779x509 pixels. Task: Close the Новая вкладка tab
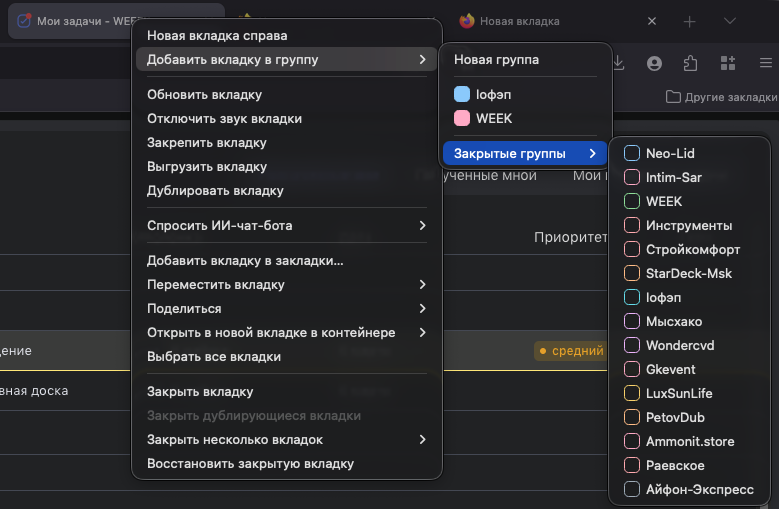tap(652, 21)
